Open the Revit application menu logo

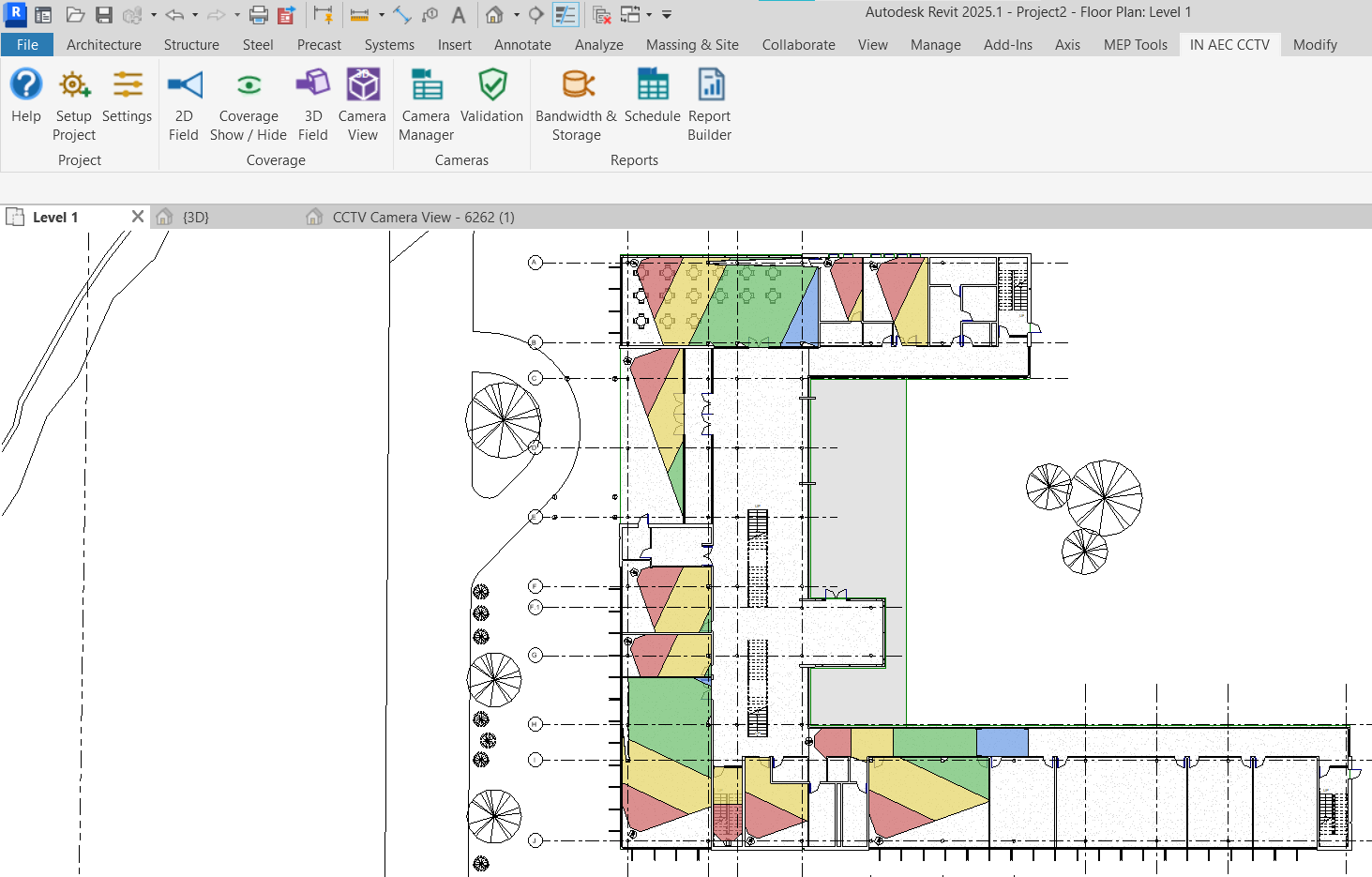point(16,14)
